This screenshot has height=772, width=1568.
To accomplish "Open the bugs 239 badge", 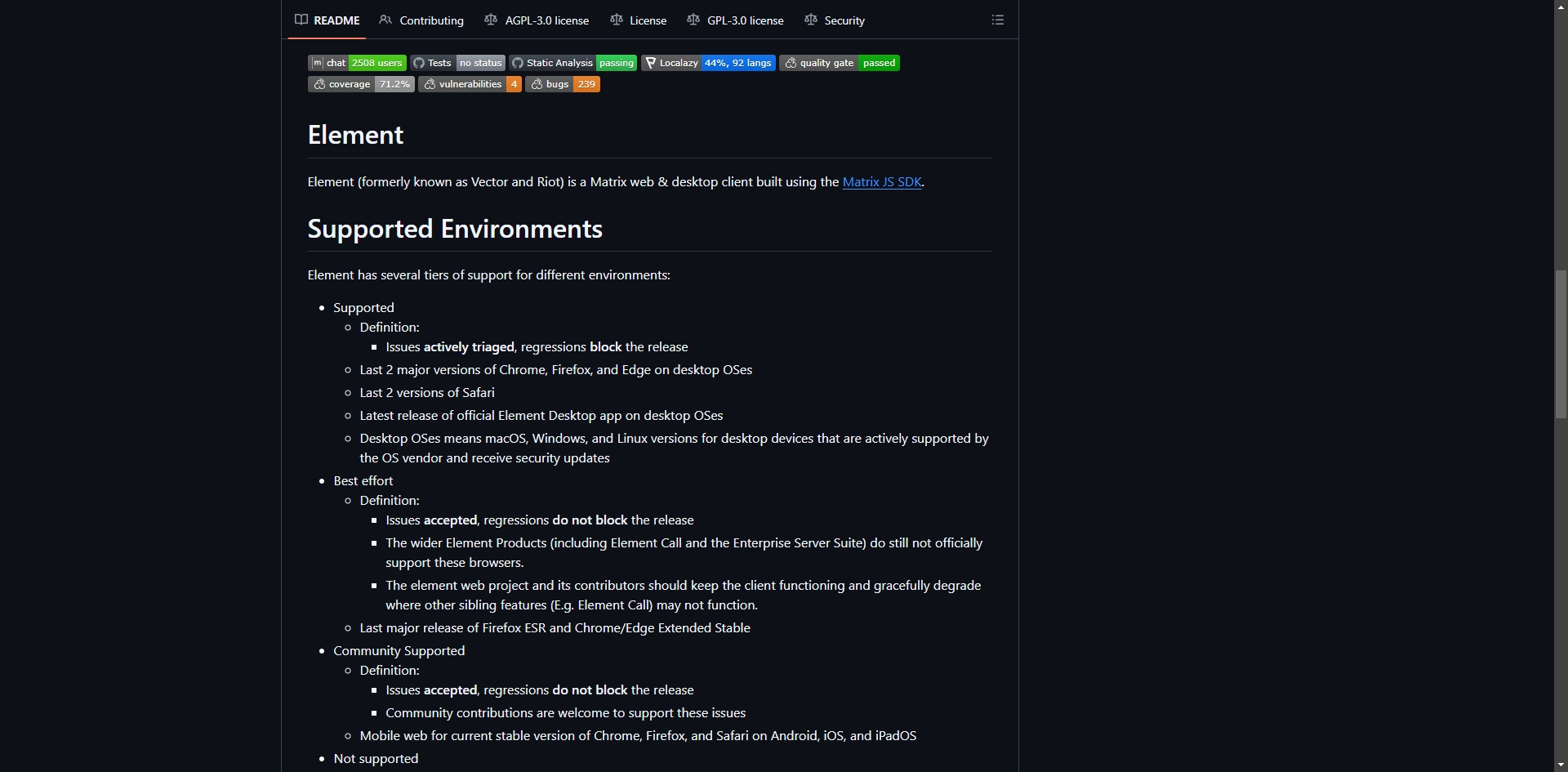I will click(x=563, y=84).
